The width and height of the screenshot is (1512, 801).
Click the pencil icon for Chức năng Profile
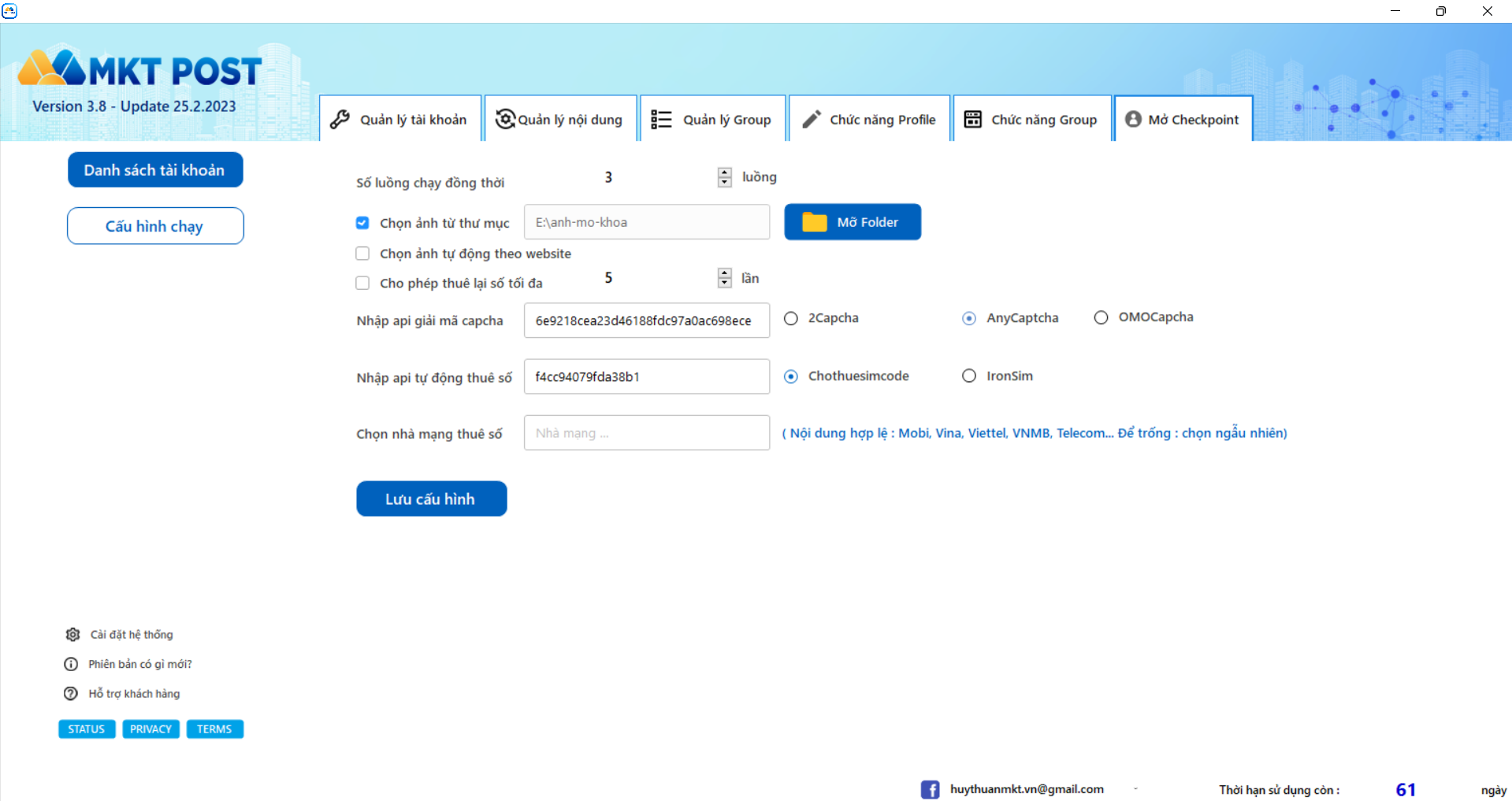(x=812, y=120)
